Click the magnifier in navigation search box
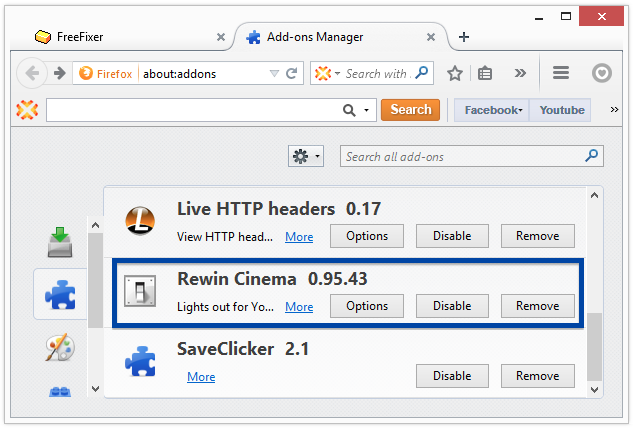633x428 pixels. tap(422, 73)
